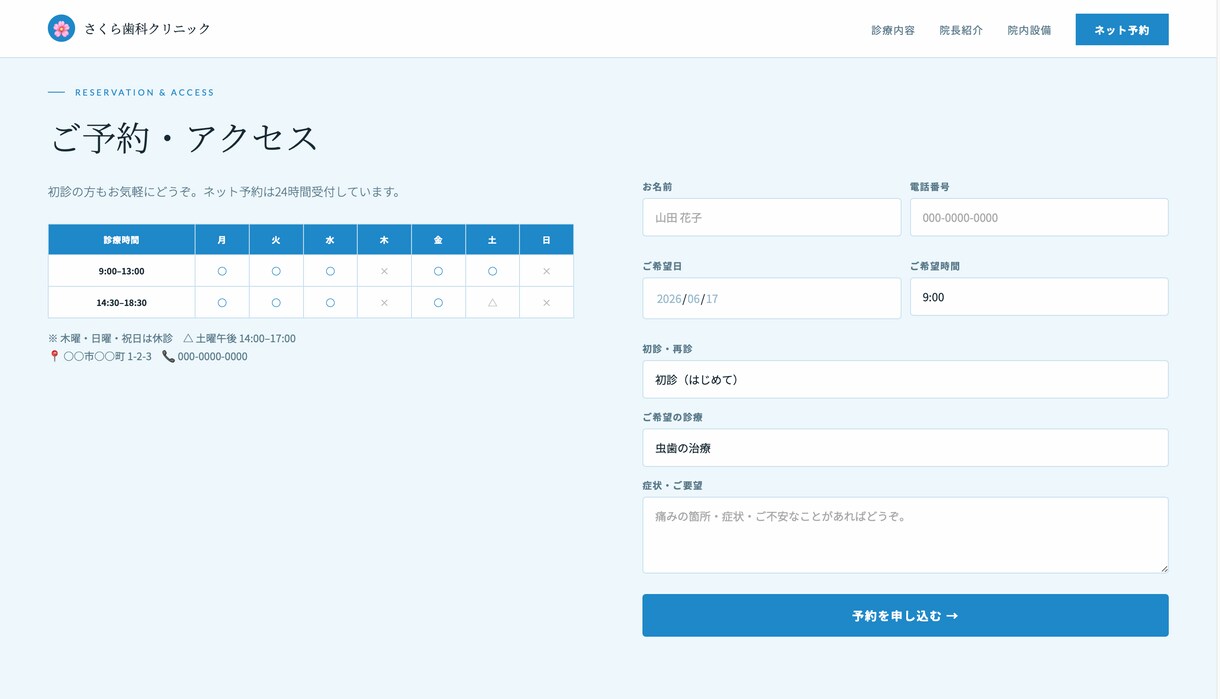
Task: Click the ネット予約 header button
Action: (1122, 30)
